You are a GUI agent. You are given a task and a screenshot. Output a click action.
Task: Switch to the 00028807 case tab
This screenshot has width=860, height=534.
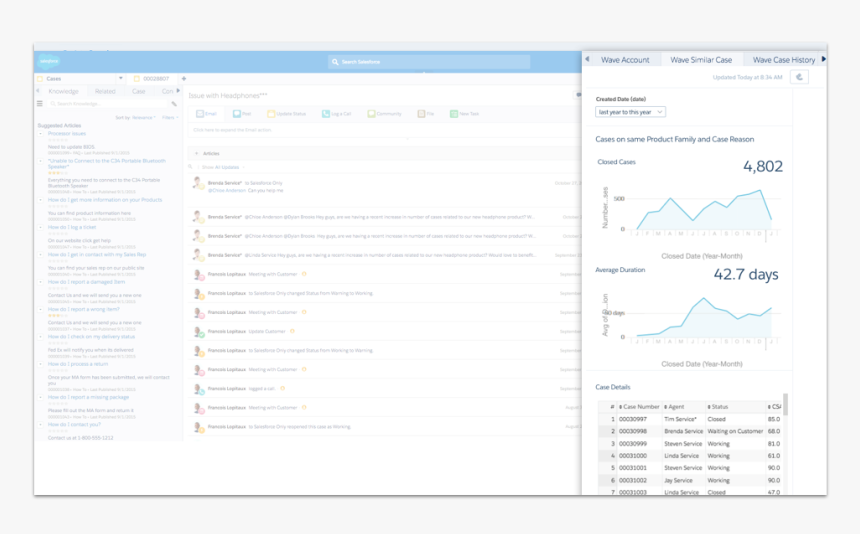(x=151, y=79)
